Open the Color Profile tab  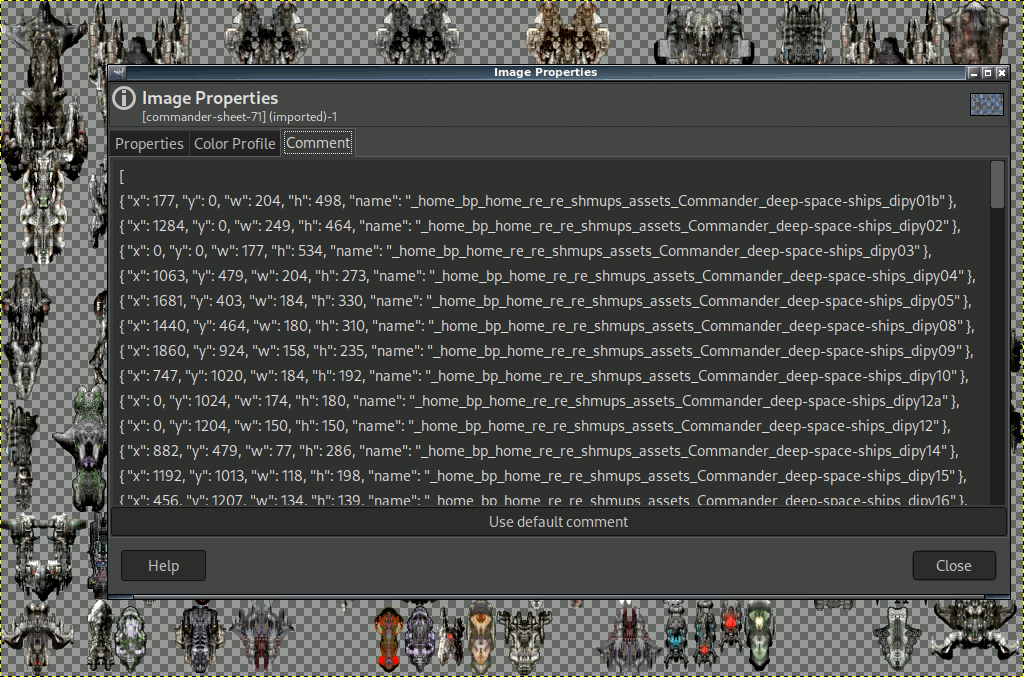(234, 144)
